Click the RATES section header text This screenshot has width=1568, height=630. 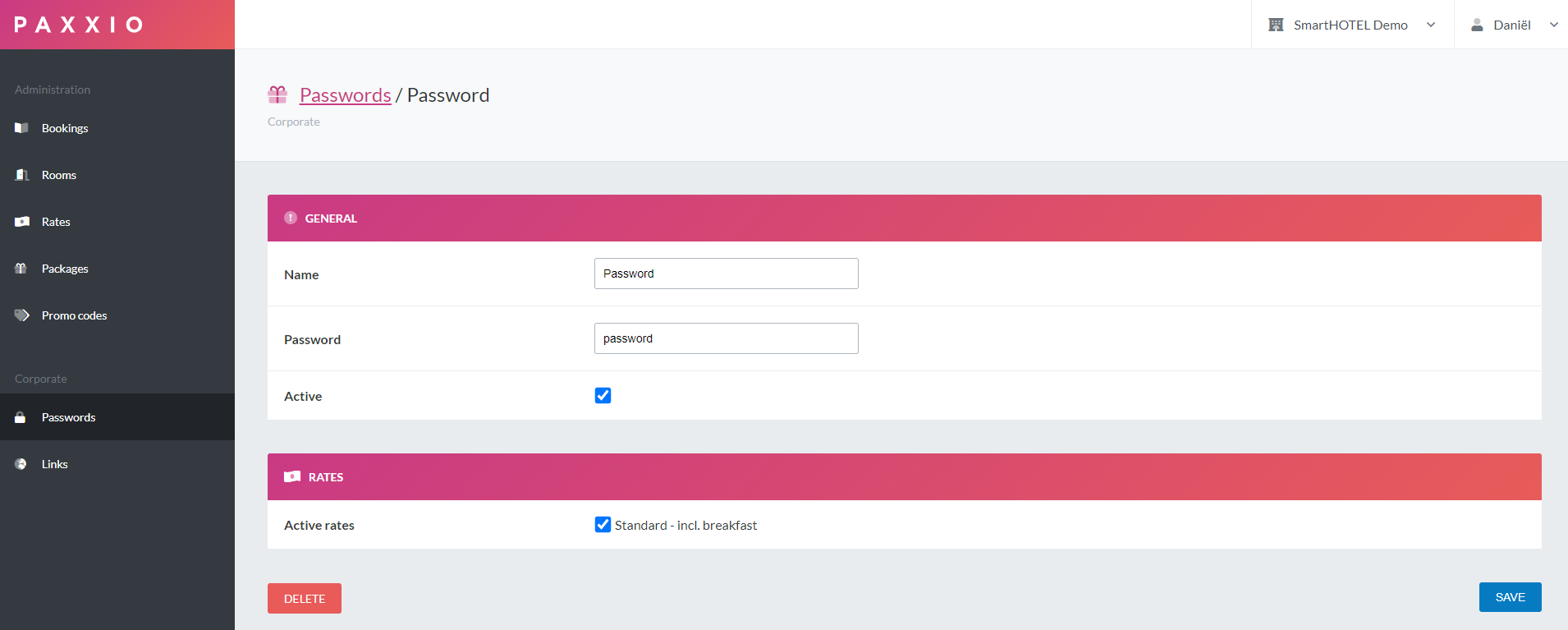[x=326, y=477]
